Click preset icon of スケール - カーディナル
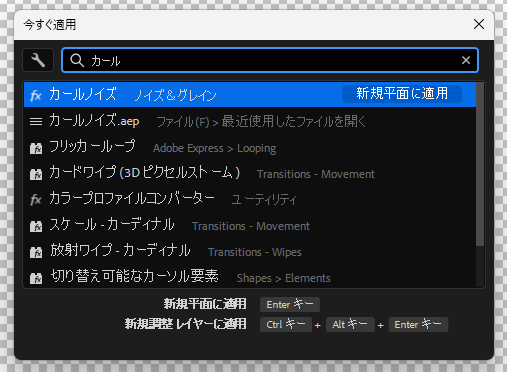This screenshot has width=507, height=372. (36, 226)
